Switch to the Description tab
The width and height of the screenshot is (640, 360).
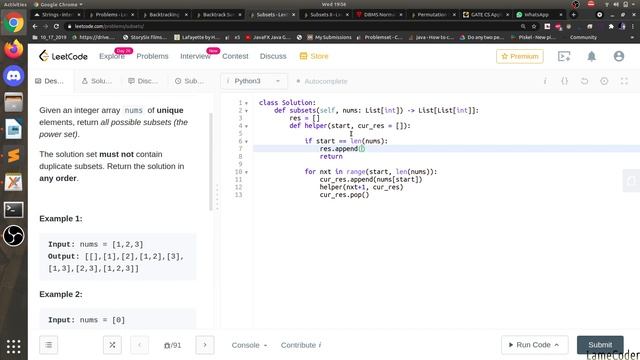coord(49,81)
